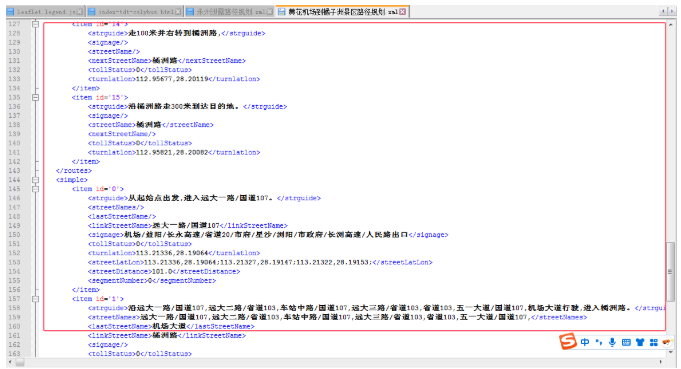Click the <simple> opening tag text
Image resolution: width=681 pixels, height=369 pixels.
coord(72,180)
